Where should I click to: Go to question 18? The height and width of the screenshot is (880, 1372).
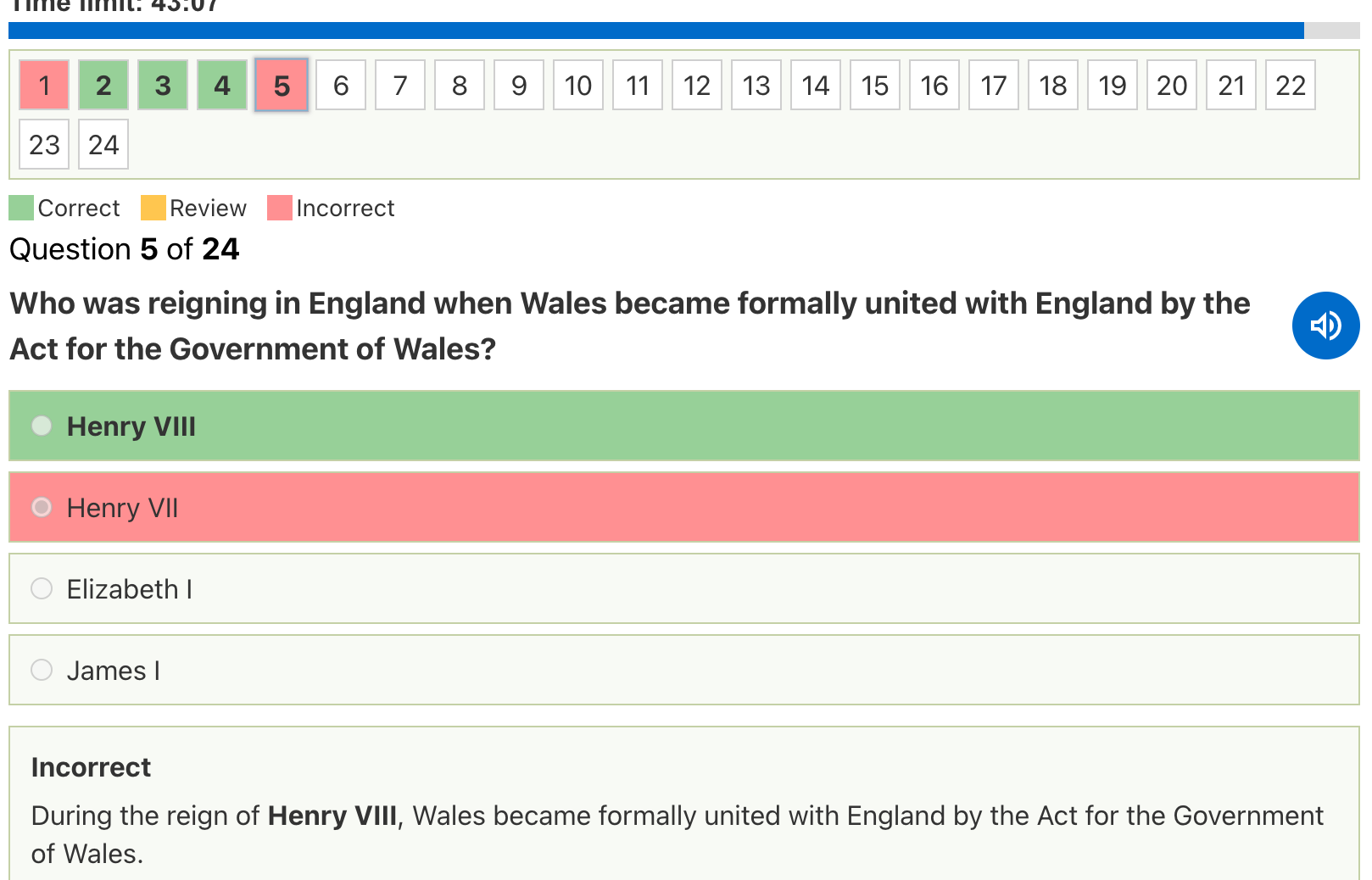point(1053,85)
